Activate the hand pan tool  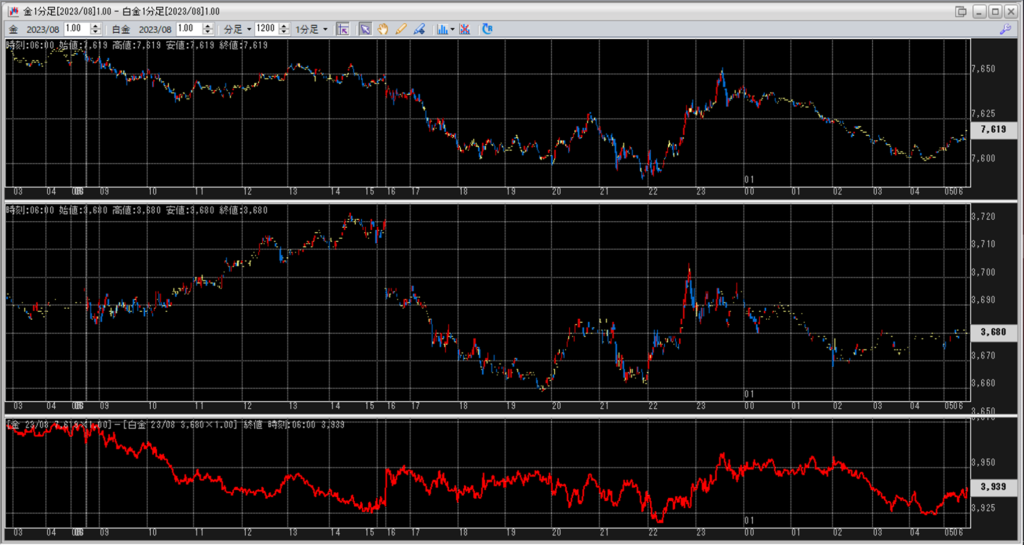click(x=383, y=29)
